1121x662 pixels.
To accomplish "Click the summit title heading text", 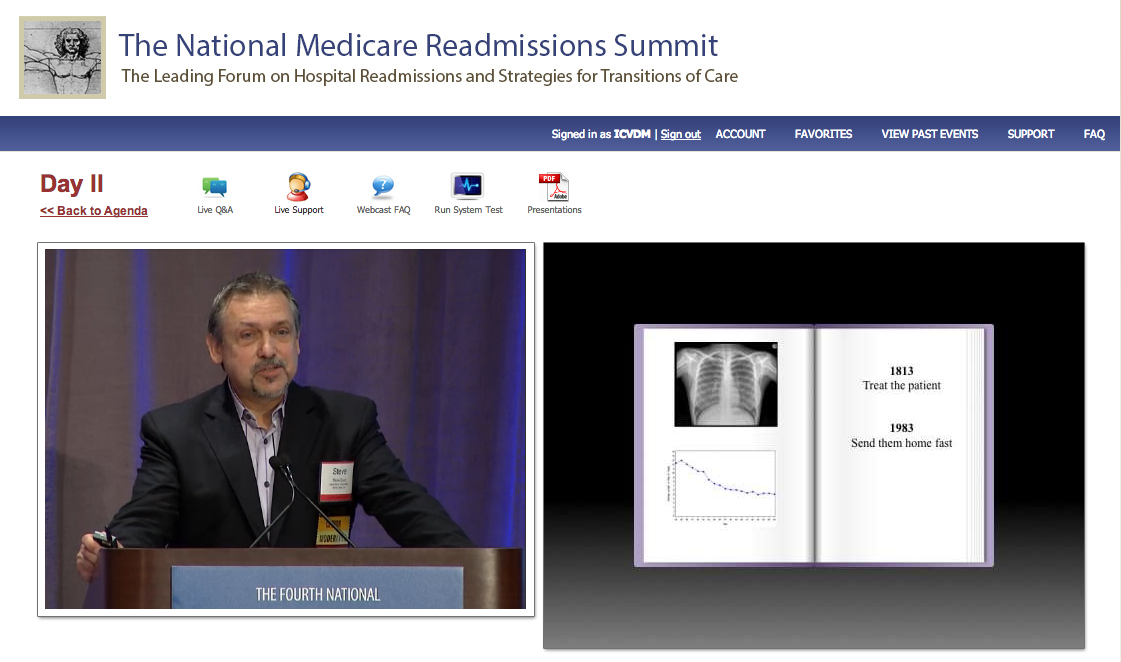I will 418,45.
